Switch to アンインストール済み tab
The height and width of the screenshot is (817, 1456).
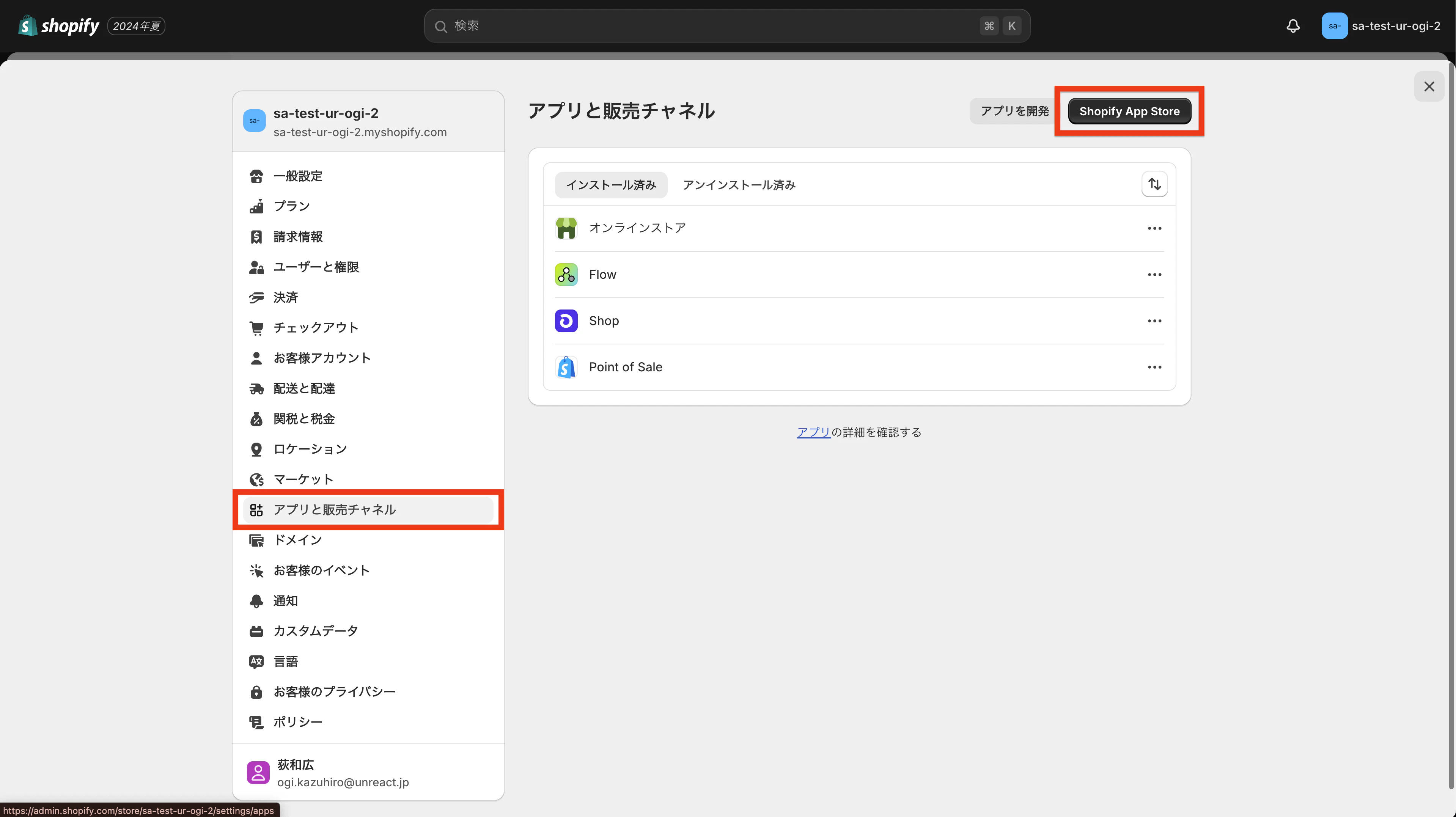point(739,185)
